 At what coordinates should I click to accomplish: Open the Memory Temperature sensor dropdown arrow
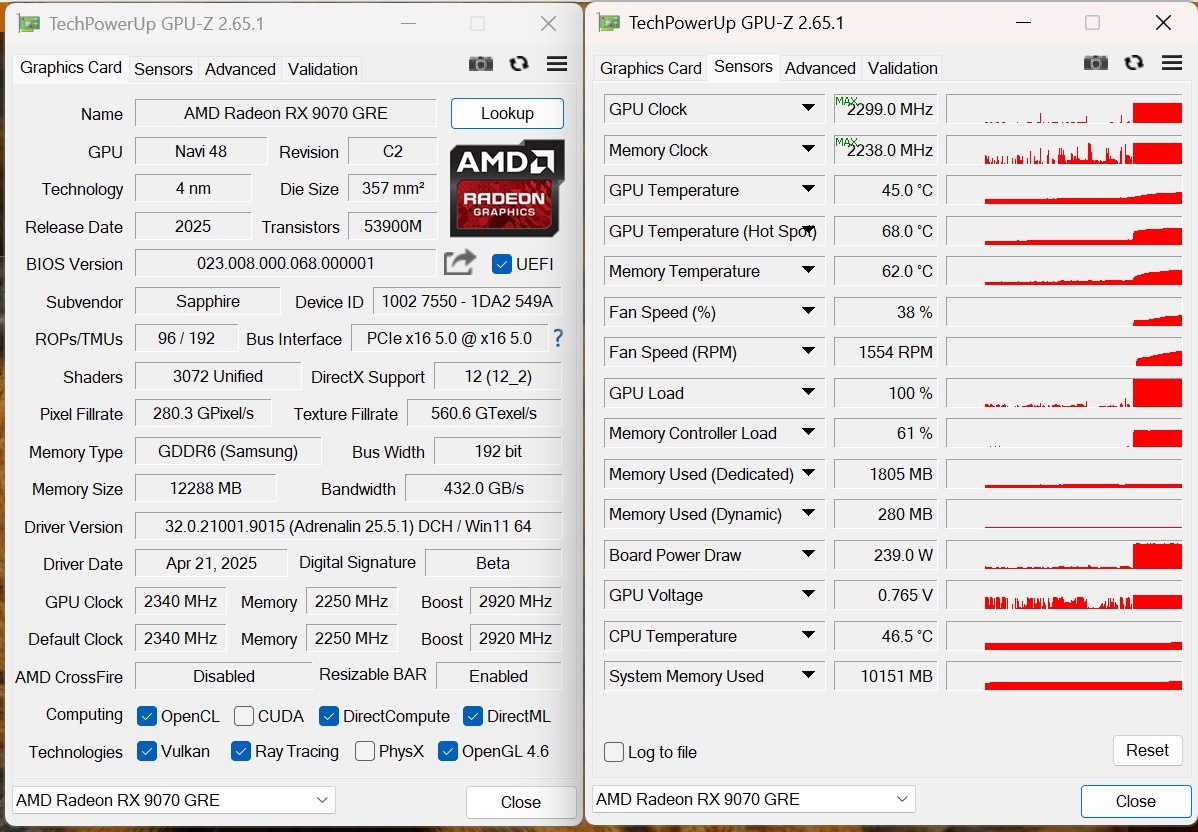[808, 270]
